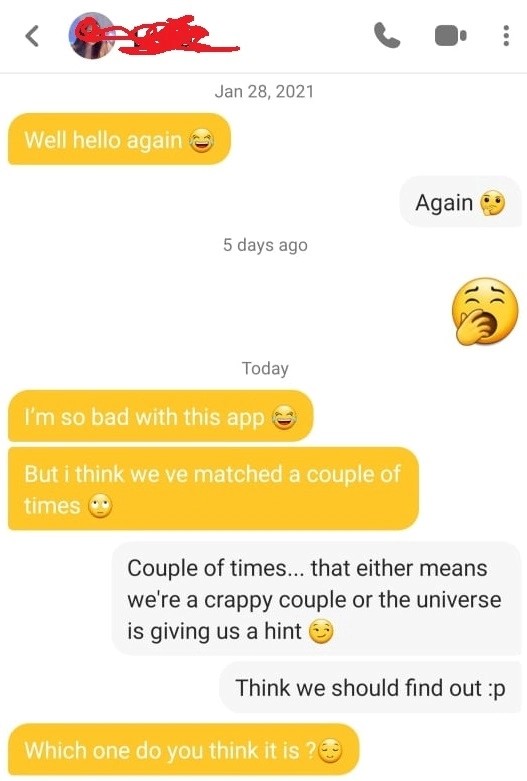Select the 'I'm so bad with this app' message
The image size is (527, 781).
(x=160, y=416)
